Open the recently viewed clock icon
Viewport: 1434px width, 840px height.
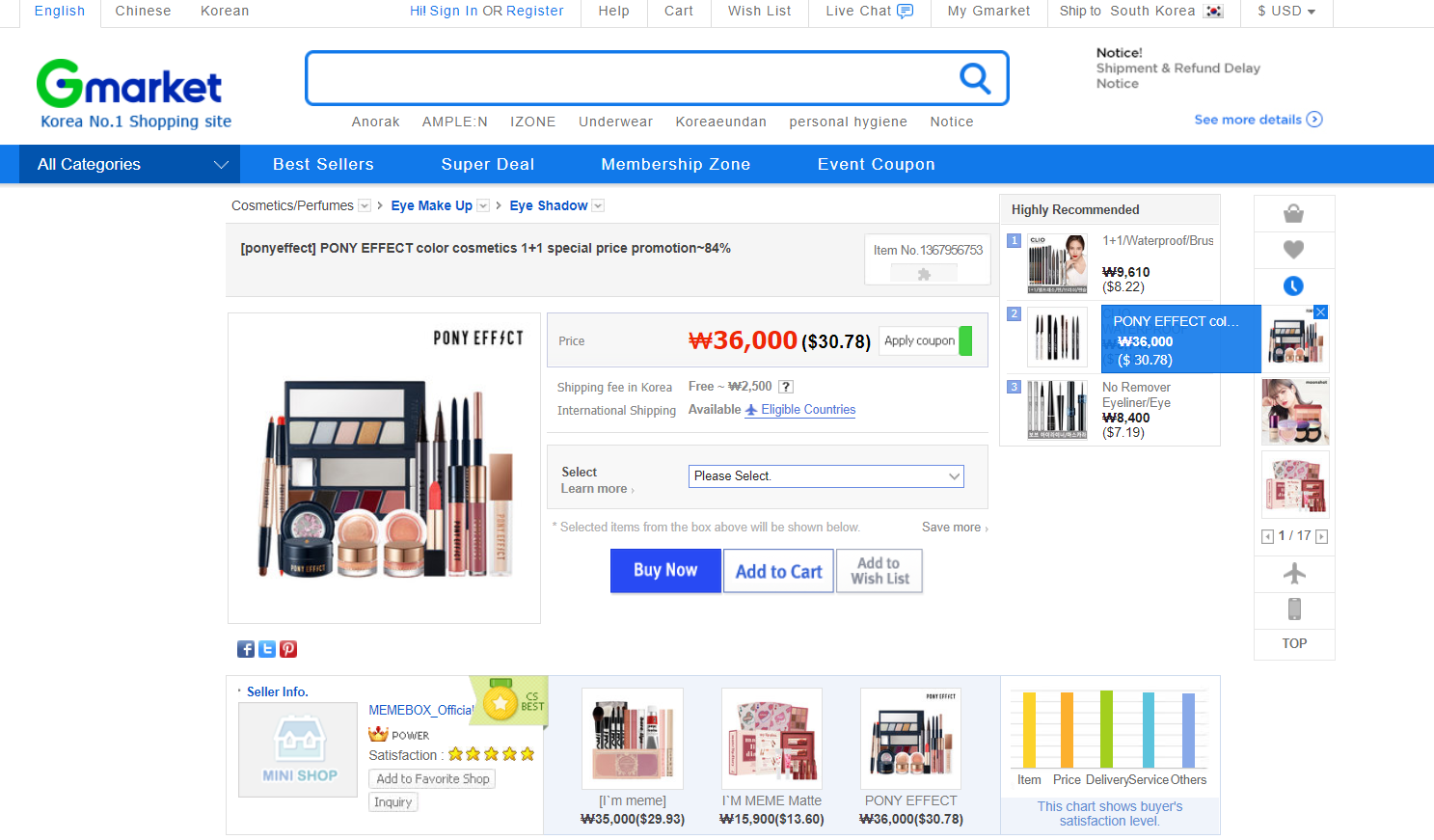pos(1294,285)
